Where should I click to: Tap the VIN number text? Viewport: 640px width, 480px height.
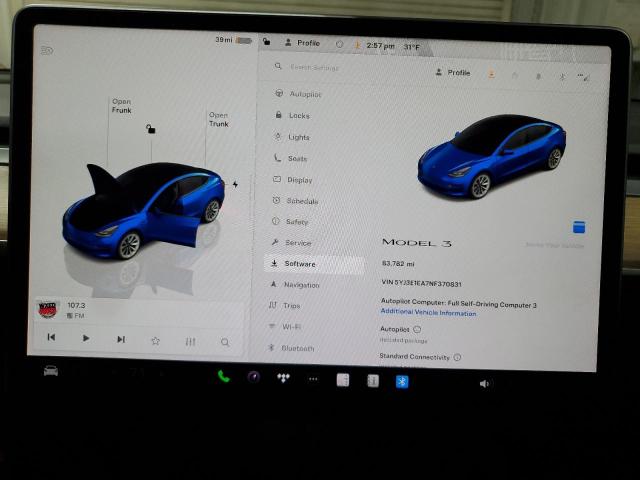421,283
